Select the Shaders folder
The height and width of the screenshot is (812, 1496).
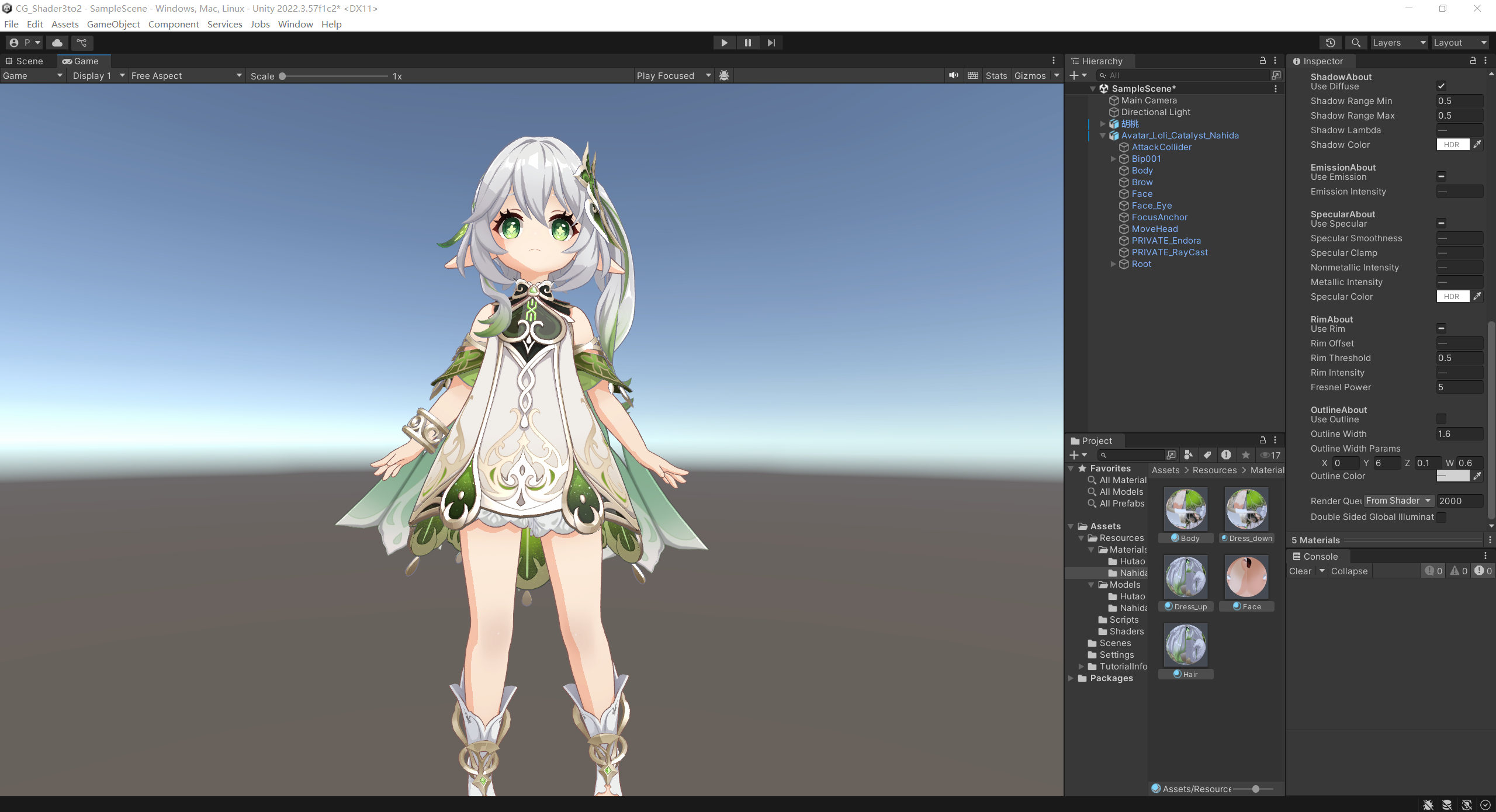1126,631
